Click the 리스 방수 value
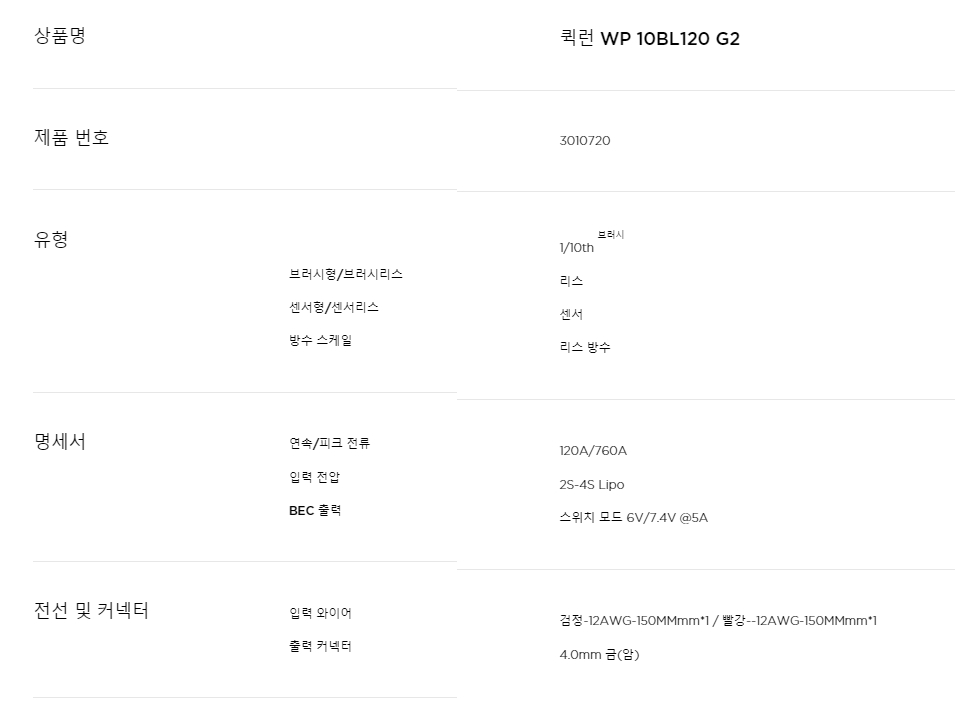This screenshot has width=955, height=701. (x=585, y=348)
